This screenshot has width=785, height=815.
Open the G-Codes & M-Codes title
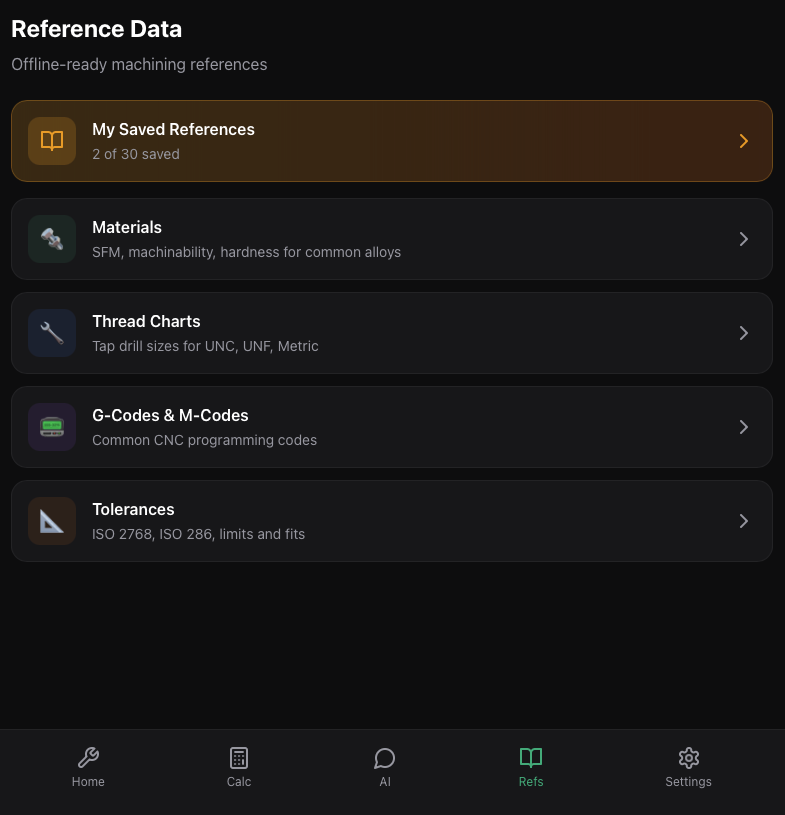[171, 416]
